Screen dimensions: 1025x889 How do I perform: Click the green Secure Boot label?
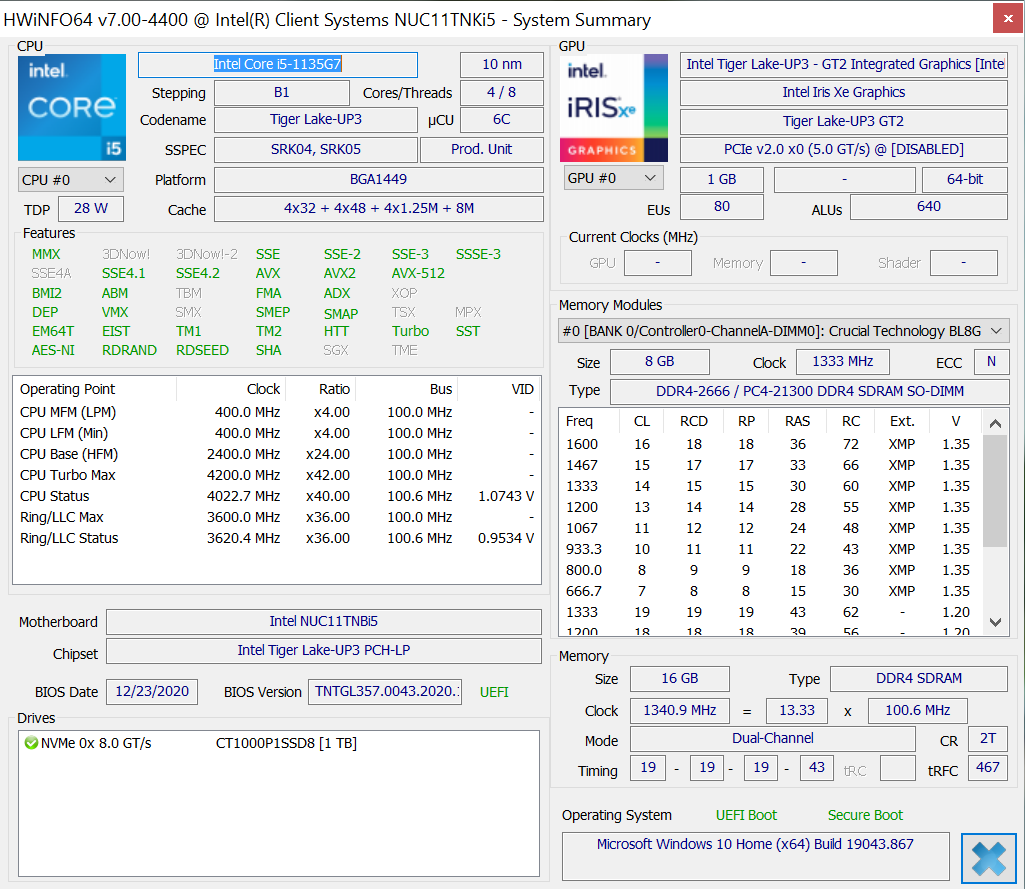click(865, 815)
